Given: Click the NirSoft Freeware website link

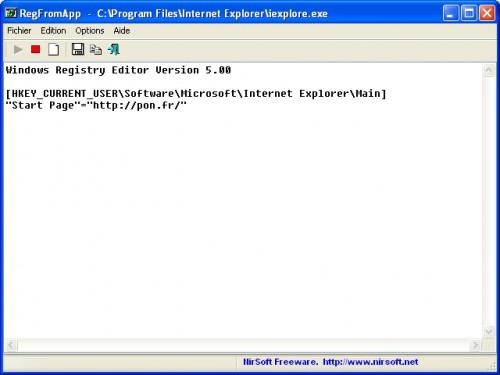Looking at the screenshot, I should [x=330, y=362].
